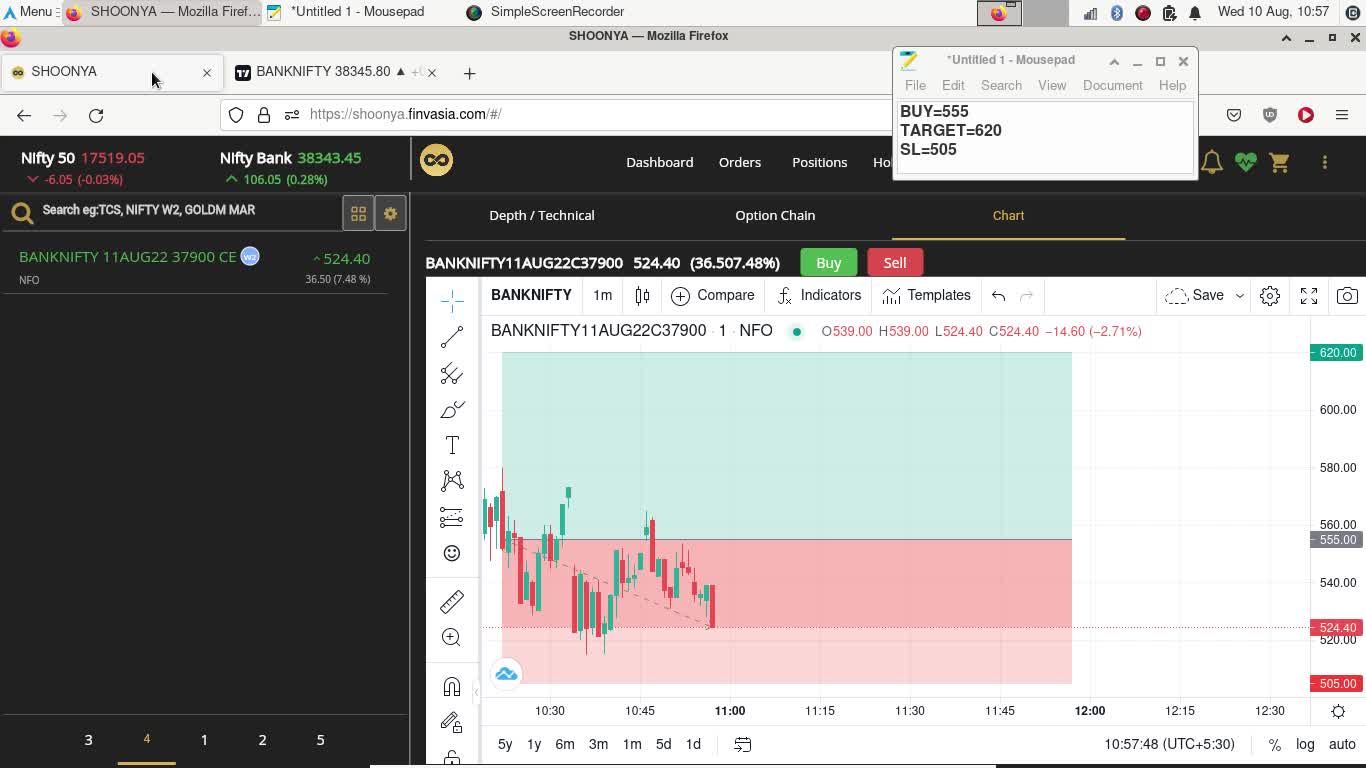Viewport: 1366px width, 768px height.
Task: Switch to Option Chain tab
Action: pyautogui.click(x=775, y=215)
